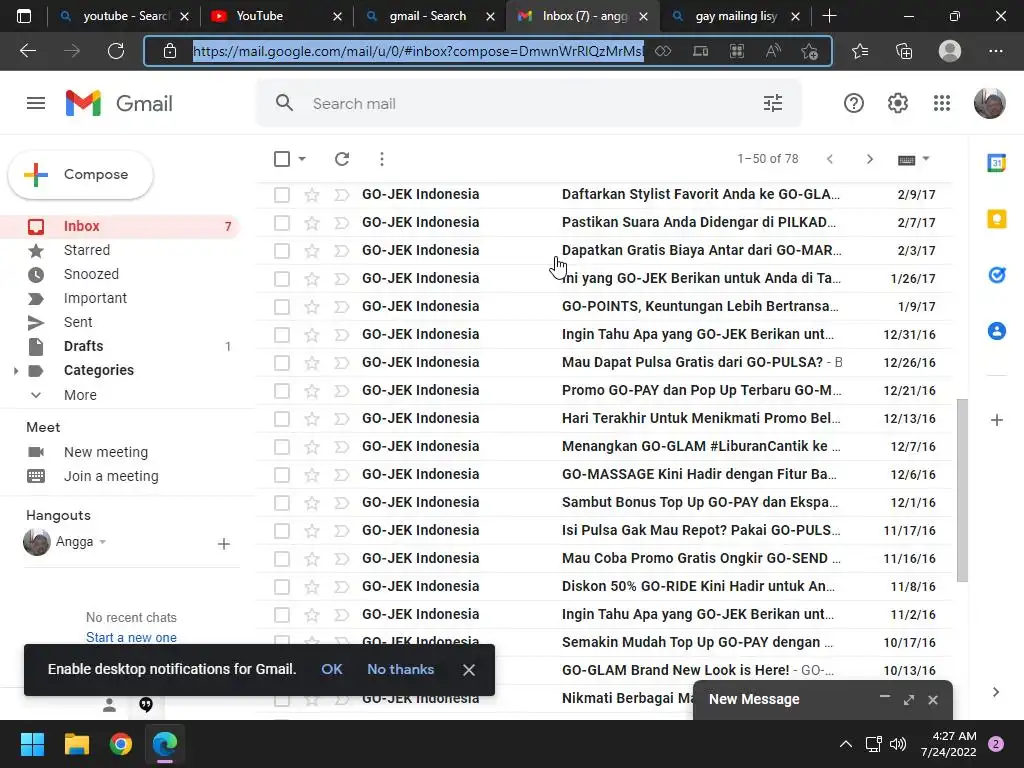Select the Dapatkan Gratis Biaya Antar checkbox
Viewport: 1024px width, 768px height.
tap(282, 251)
